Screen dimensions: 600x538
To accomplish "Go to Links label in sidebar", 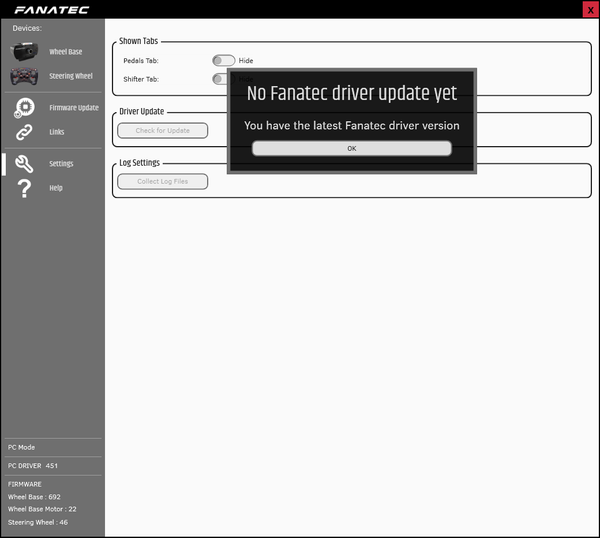I will pyautogui.click(x=57, y=132).
